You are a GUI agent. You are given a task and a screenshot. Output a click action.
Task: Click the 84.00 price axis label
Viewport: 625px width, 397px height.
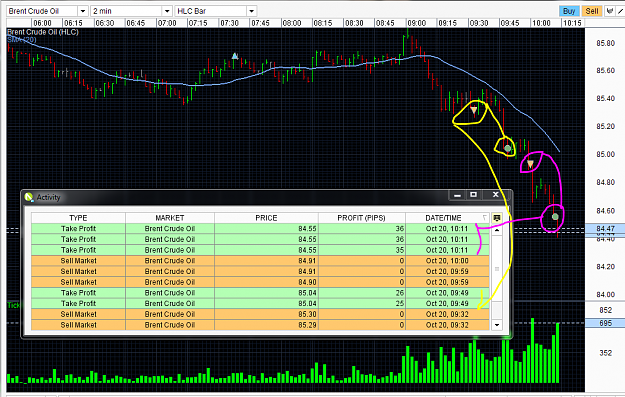[605, 294]
